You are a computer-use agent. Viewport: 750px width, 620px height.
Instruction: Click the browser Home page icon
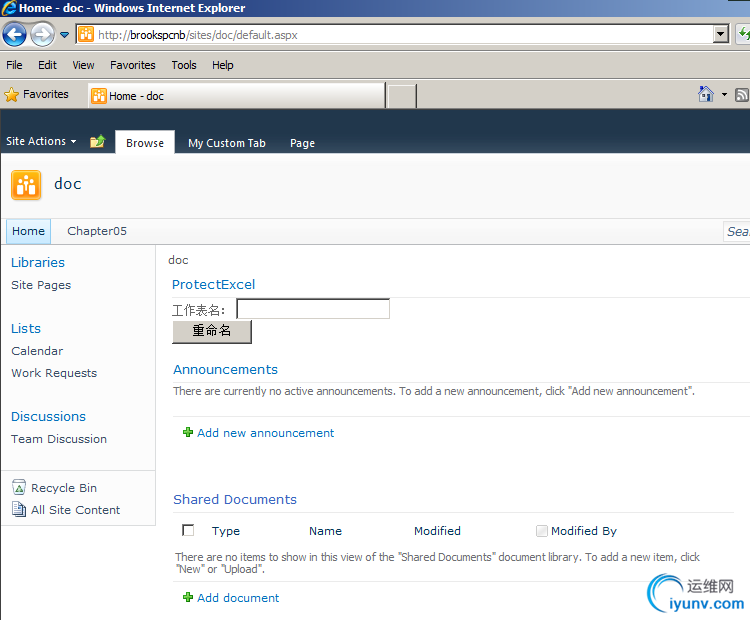[x=706, y=94]
